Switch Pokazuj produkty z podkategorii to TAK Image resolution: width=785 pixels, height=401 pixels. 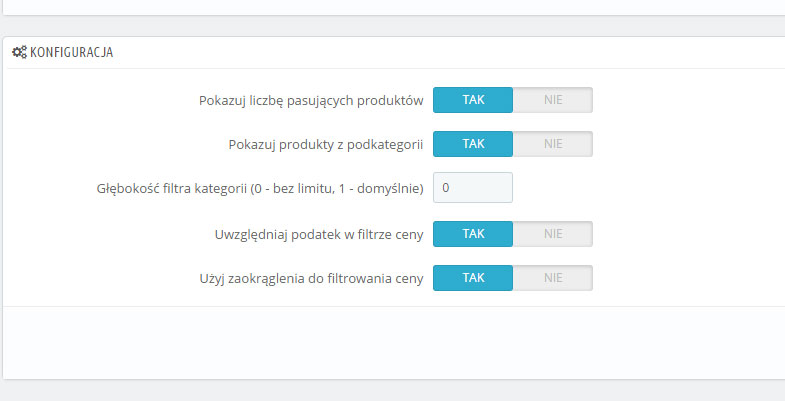point(473,144)
